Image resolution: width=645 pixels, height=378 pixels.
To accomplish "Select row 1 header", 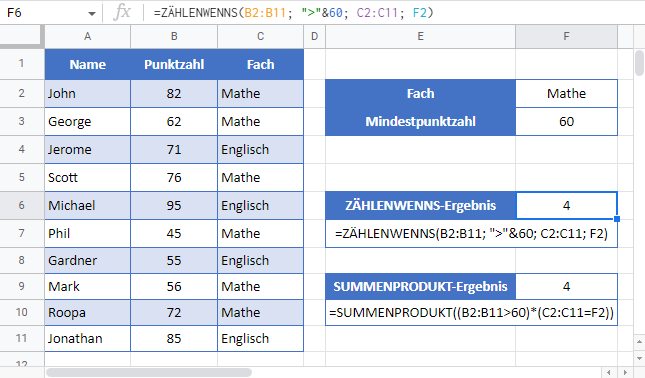I will 21,64.
